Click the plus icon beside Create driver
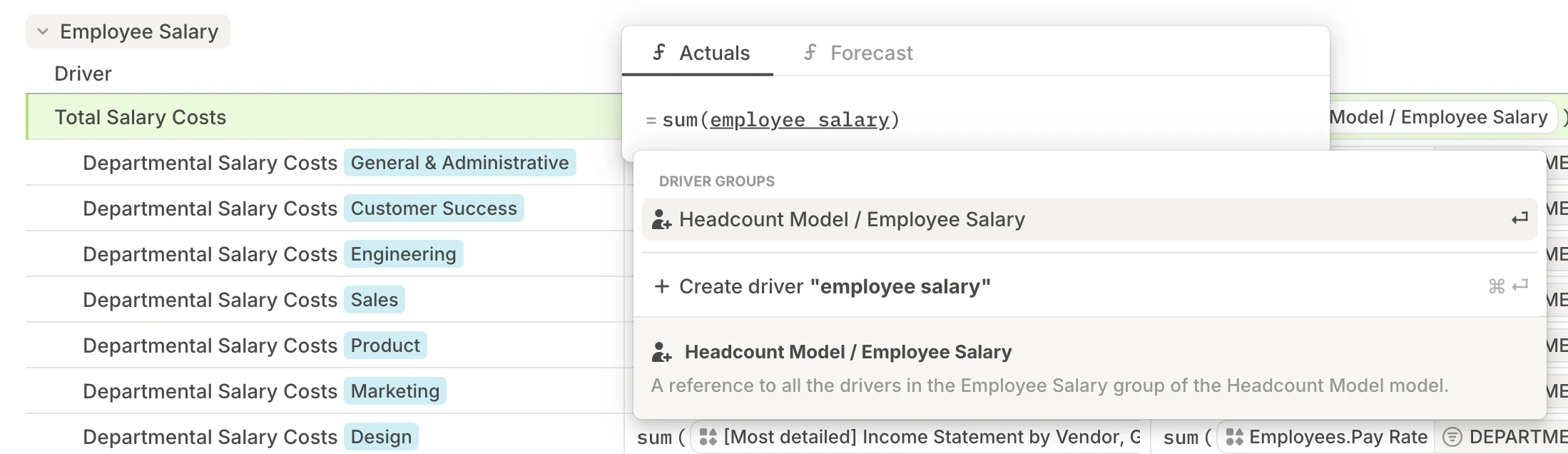 [662, 286]
